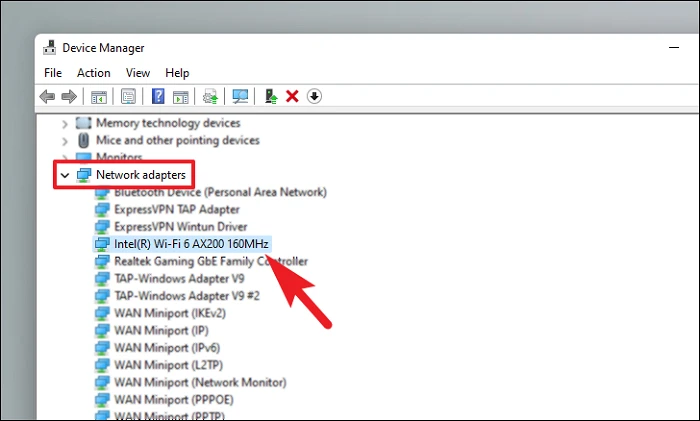Select Realtek Gaming GbE Family Controller

click(x=211, y=261)
